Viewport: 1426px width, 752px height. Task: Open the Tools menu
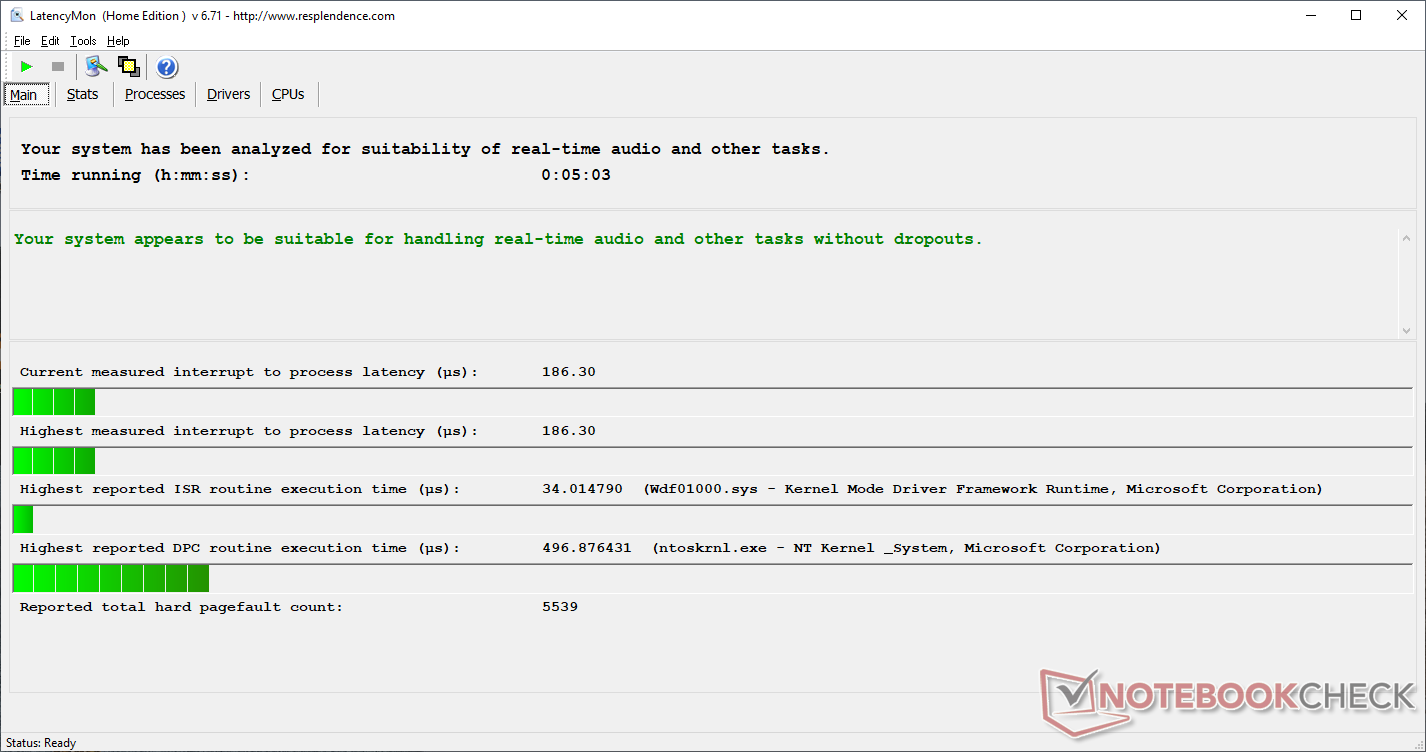pos(83,41)
